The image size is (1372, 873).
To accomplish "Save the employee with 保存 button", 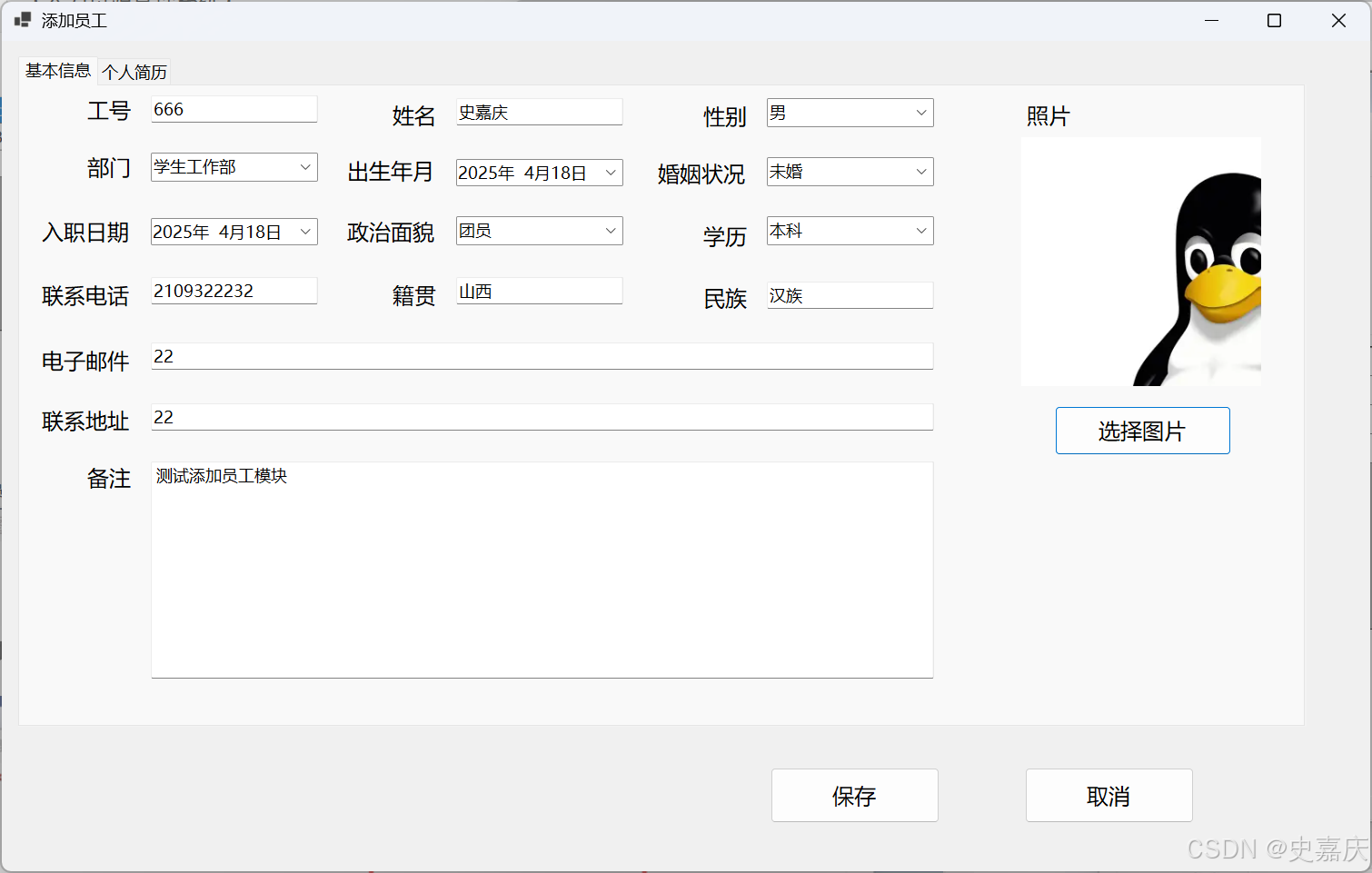I will click(854, 796).
